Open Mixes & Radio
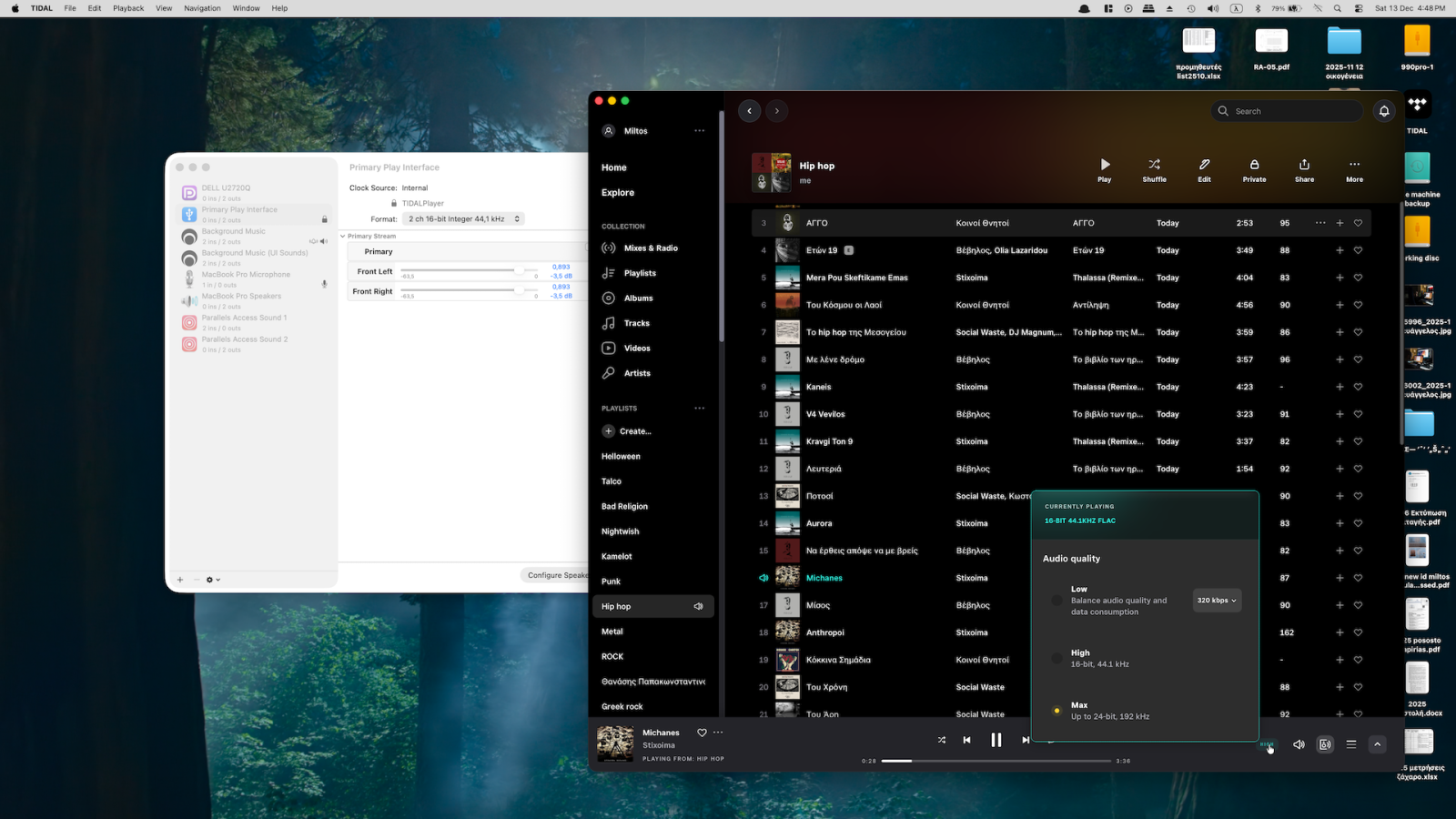 tap(650, 248)
